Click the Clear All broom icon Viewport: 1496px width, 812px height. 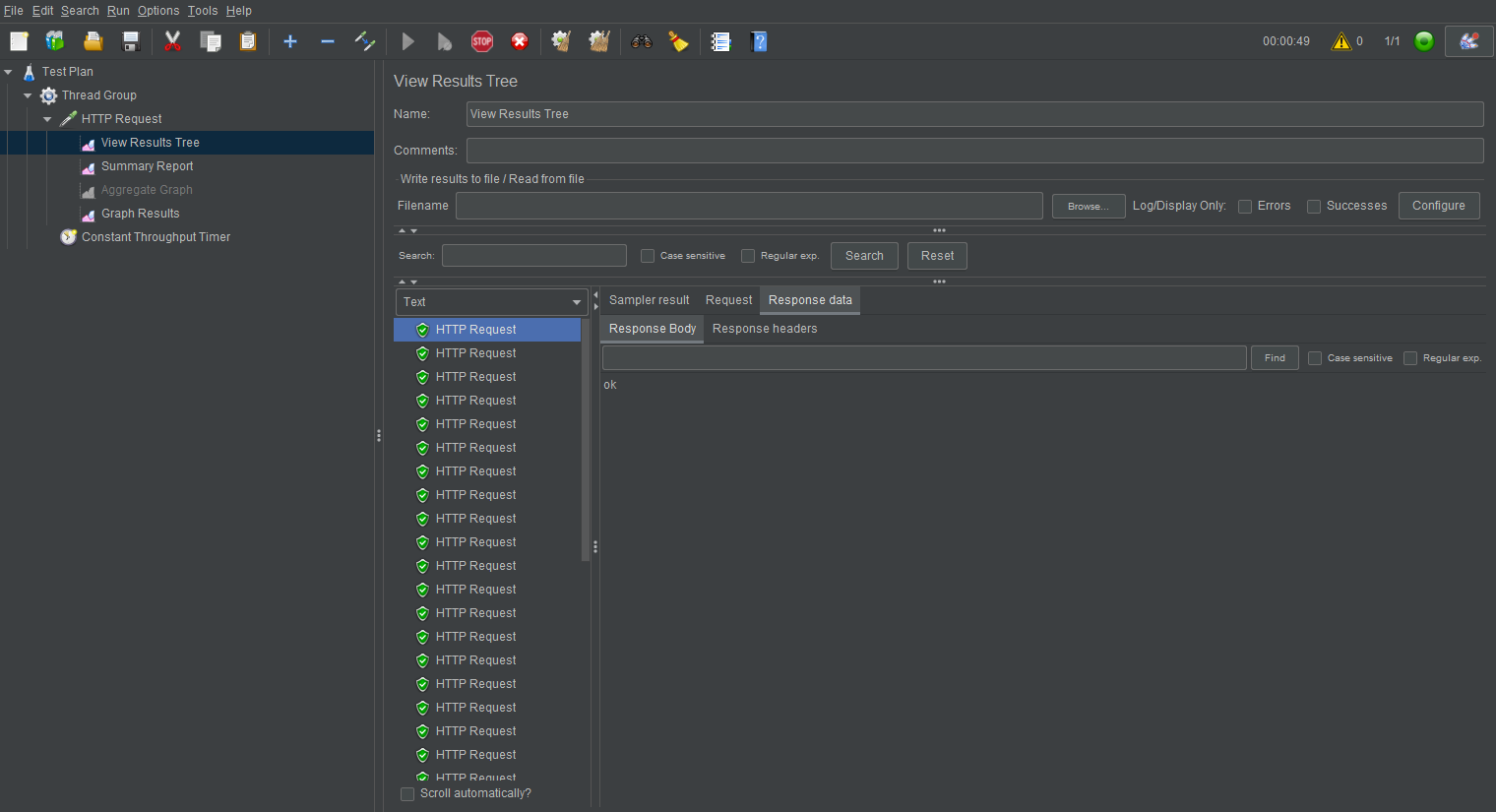pyautogui.click(x=599, y=41)
